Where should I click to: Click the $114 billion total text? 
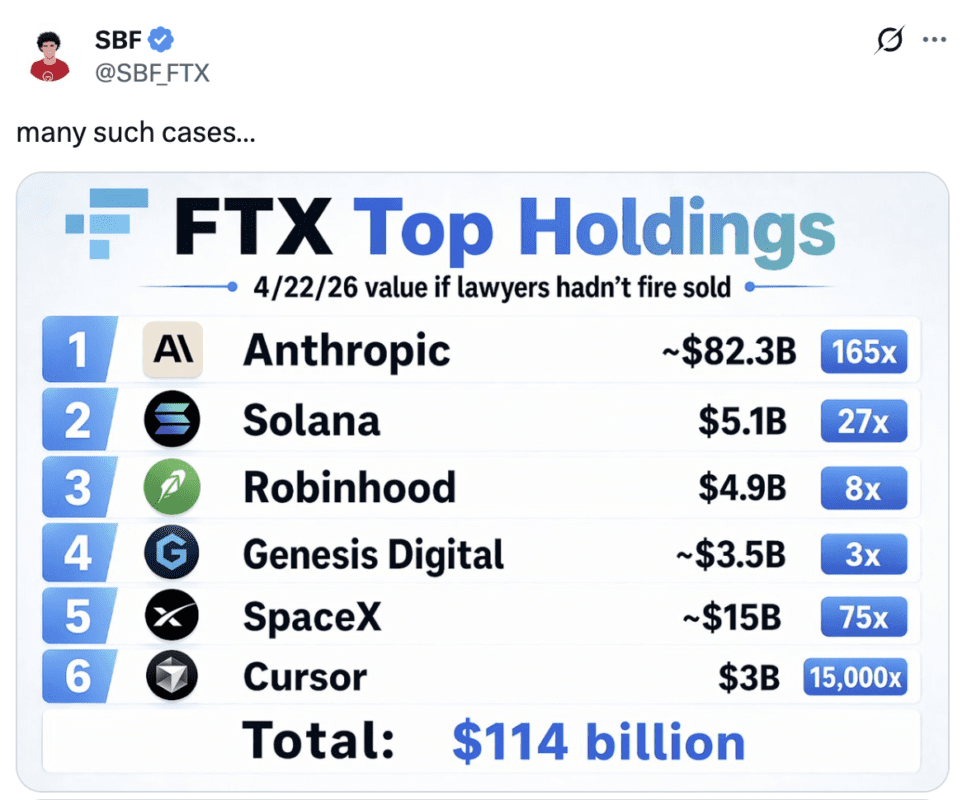[x=598, y=743]
